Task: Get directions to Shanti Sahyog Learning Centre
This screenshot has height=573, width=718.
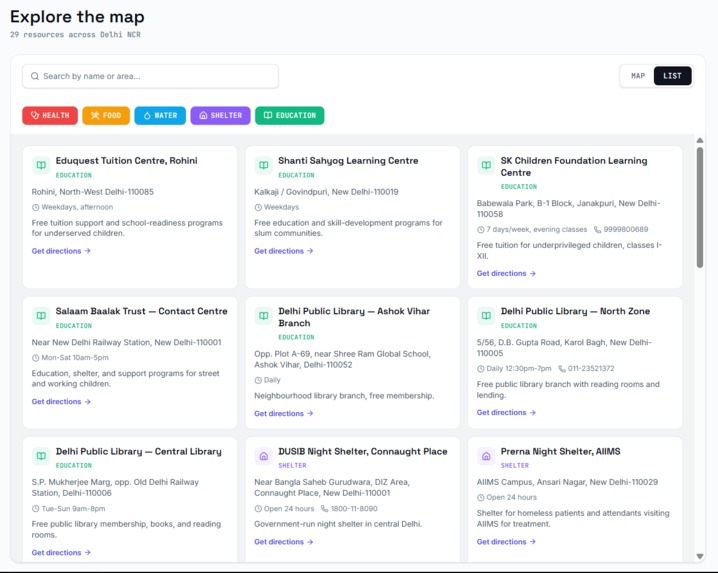Action: pos(283,251)
